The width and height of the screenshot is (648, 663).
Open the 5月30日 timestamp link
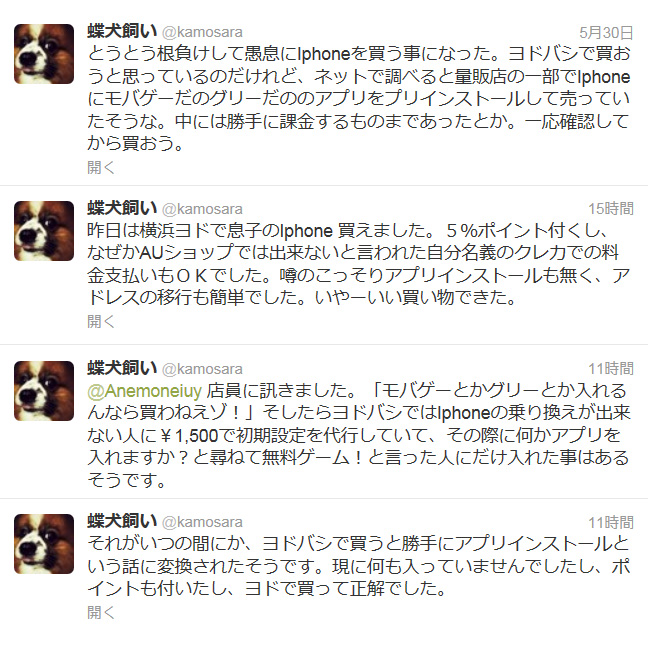click(606, 32)
